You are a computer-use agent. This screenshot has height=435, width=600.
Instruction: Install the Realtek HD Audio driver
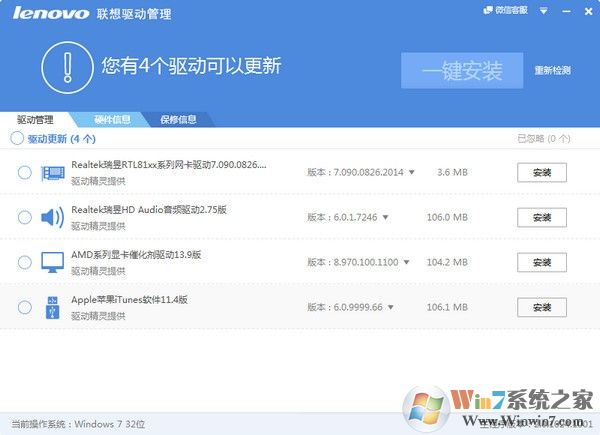click(x=542, y=218)
